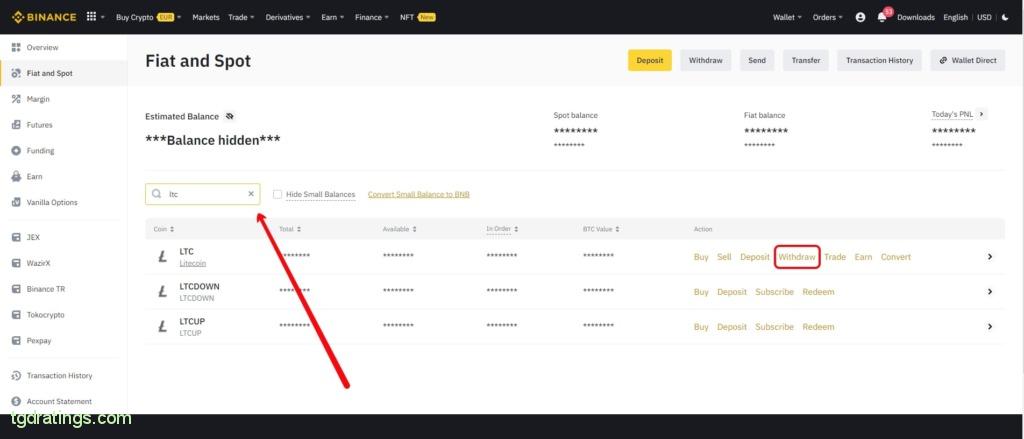
Task: Expand the LTC row chevron
Action: click(x=990, y=257)
